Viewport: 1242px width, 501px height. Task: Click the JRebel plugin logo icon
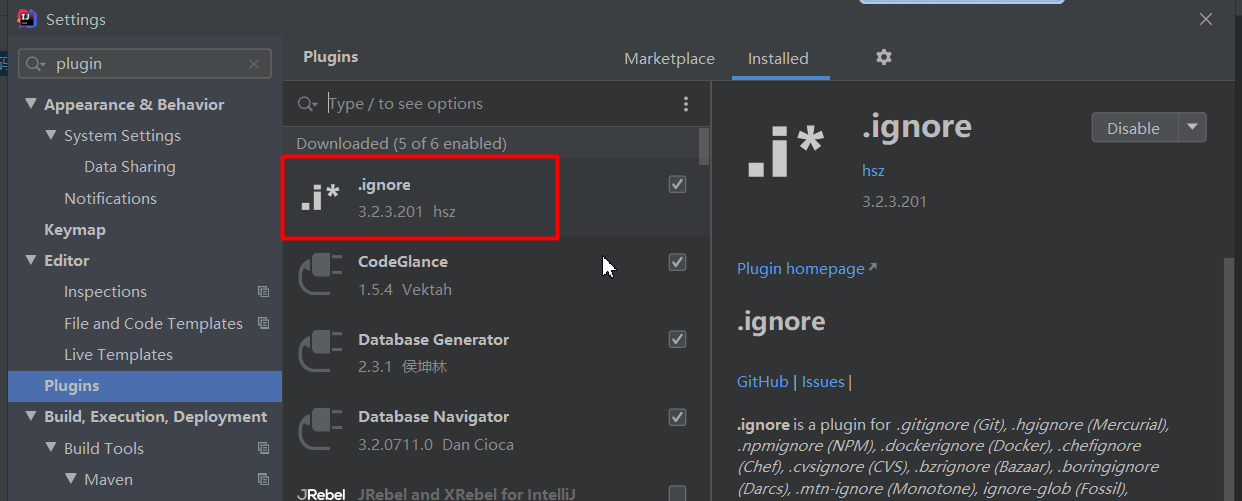pyautogui.click(x=320, y=493)
